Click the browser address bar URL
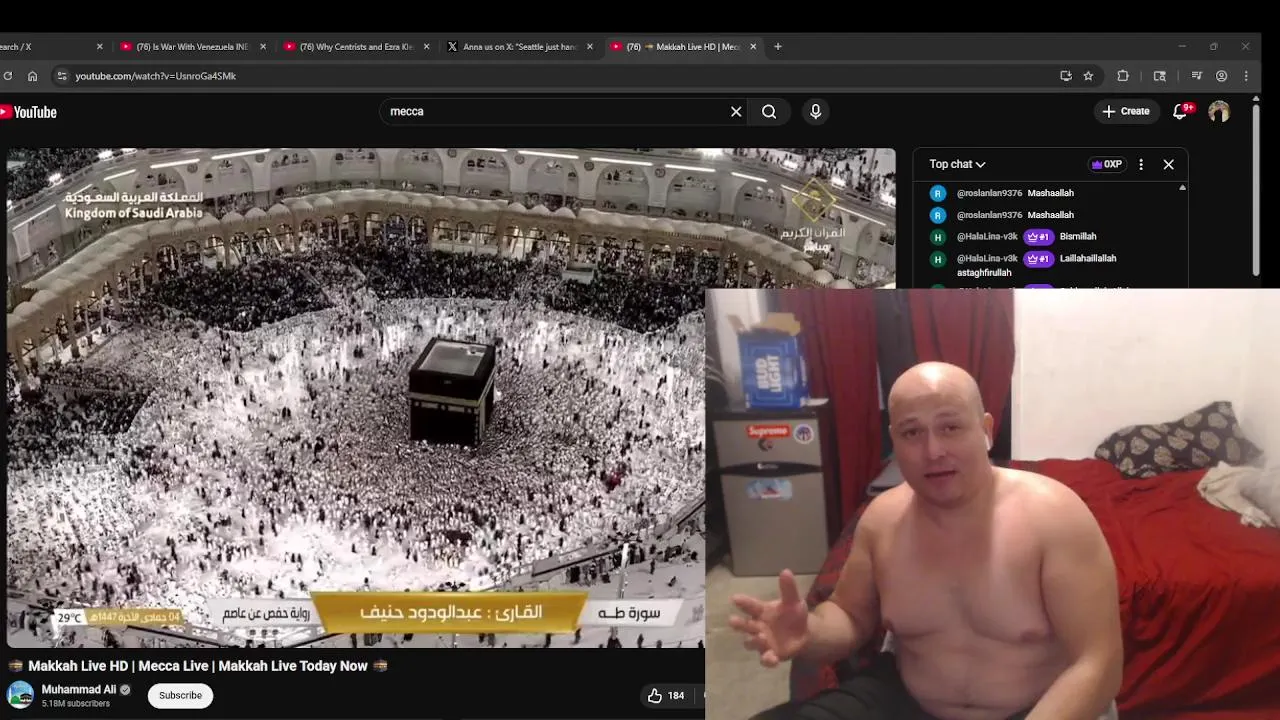 pos(156,76)
